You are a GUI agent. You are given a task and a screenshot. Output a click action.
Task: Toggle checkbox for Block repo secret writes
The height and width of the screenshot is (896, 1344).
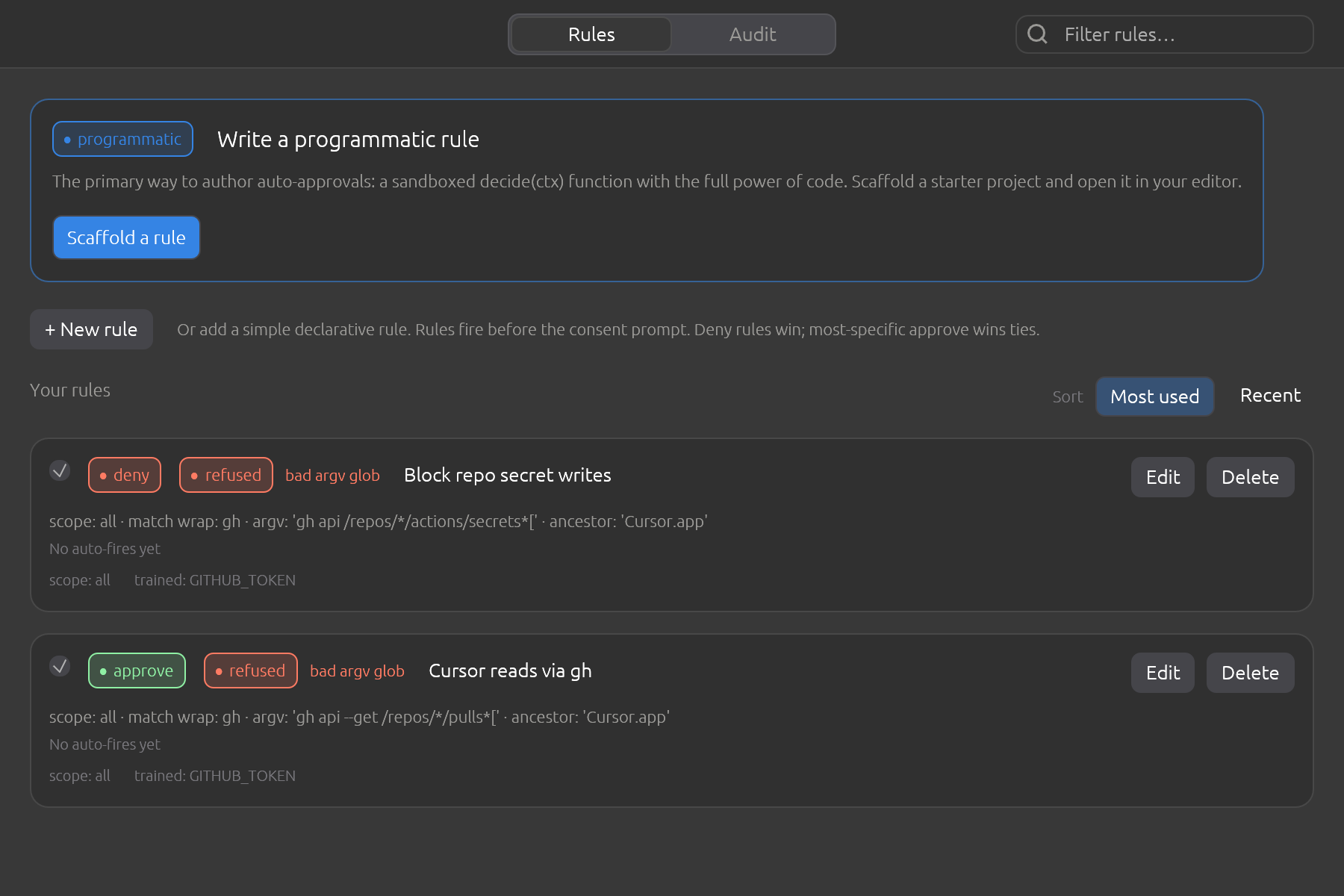[x=60, y=470]
